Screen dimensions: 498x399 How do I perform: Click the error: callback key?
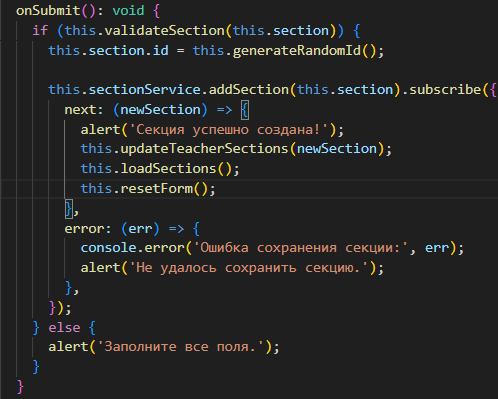coord(88,229)
